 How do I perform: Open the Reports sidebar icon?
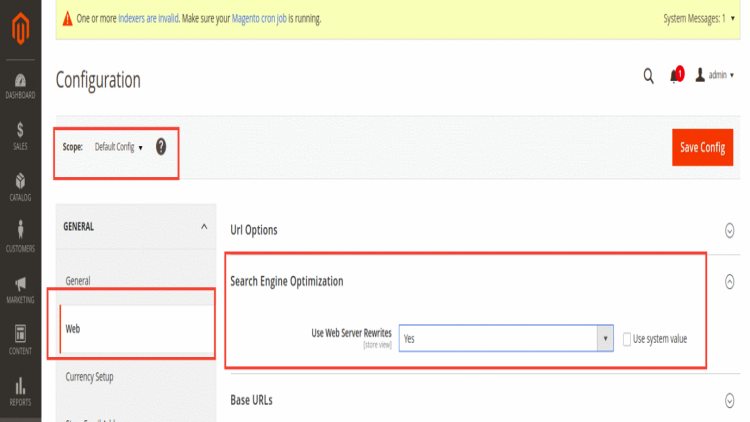point(20,391)
